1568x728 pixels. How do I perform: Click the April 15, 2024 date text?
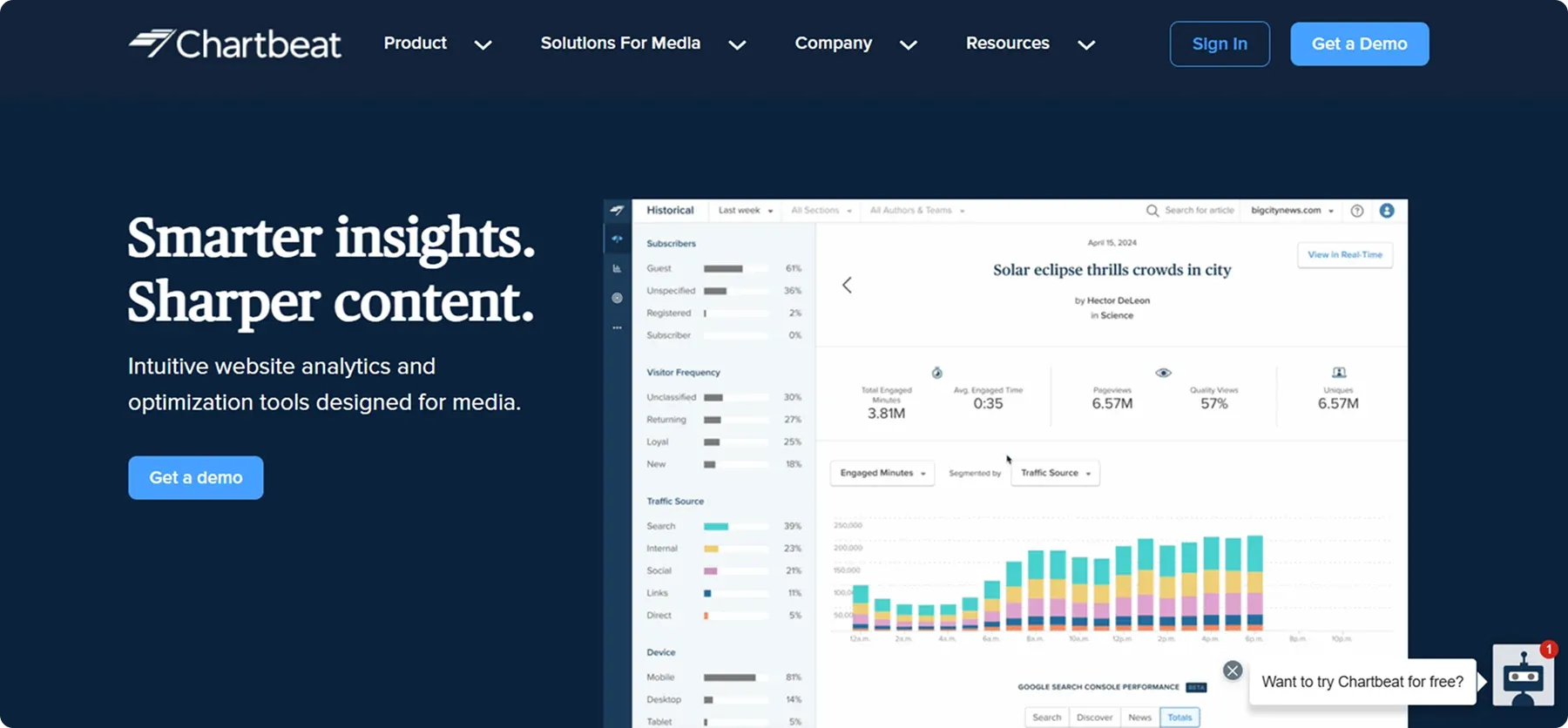click(x=1112, y=243)
